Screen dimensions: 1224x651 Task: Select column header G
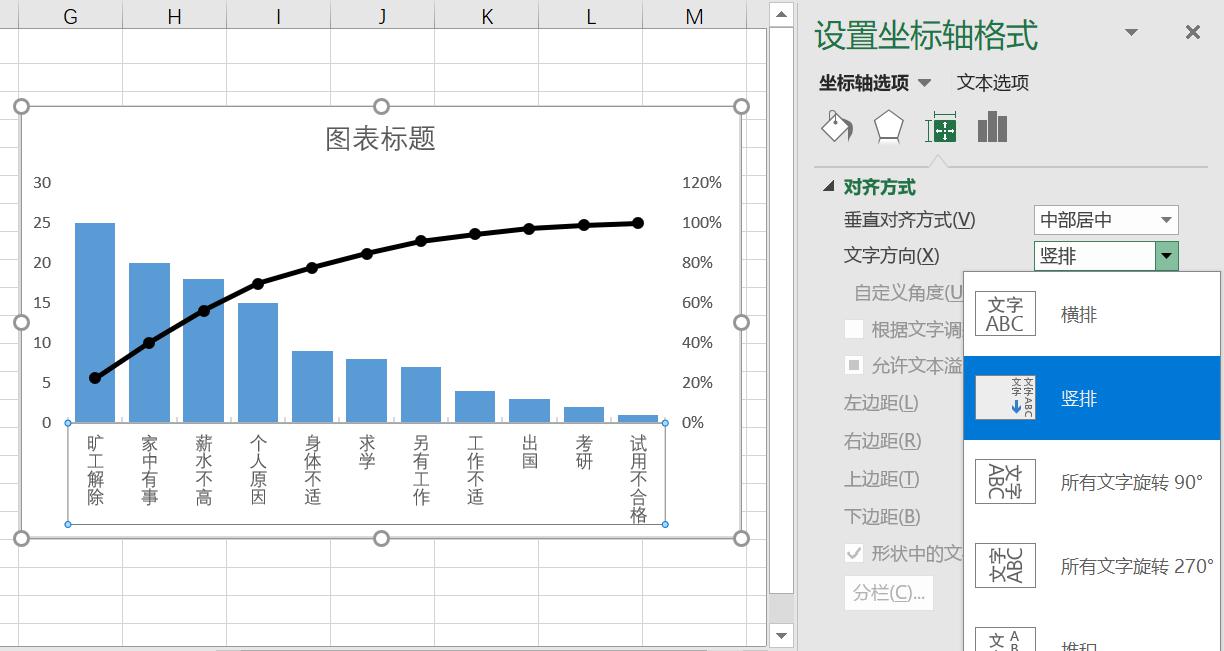70,16
